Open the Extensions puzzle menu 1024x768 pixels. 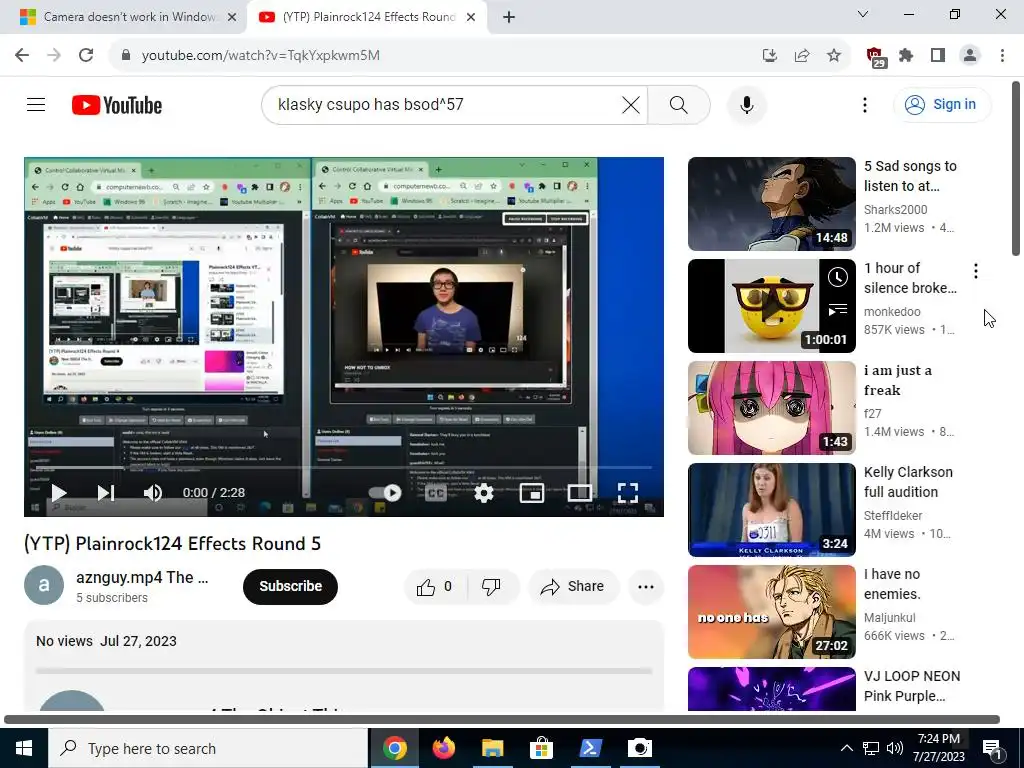(x=906, y=55)
